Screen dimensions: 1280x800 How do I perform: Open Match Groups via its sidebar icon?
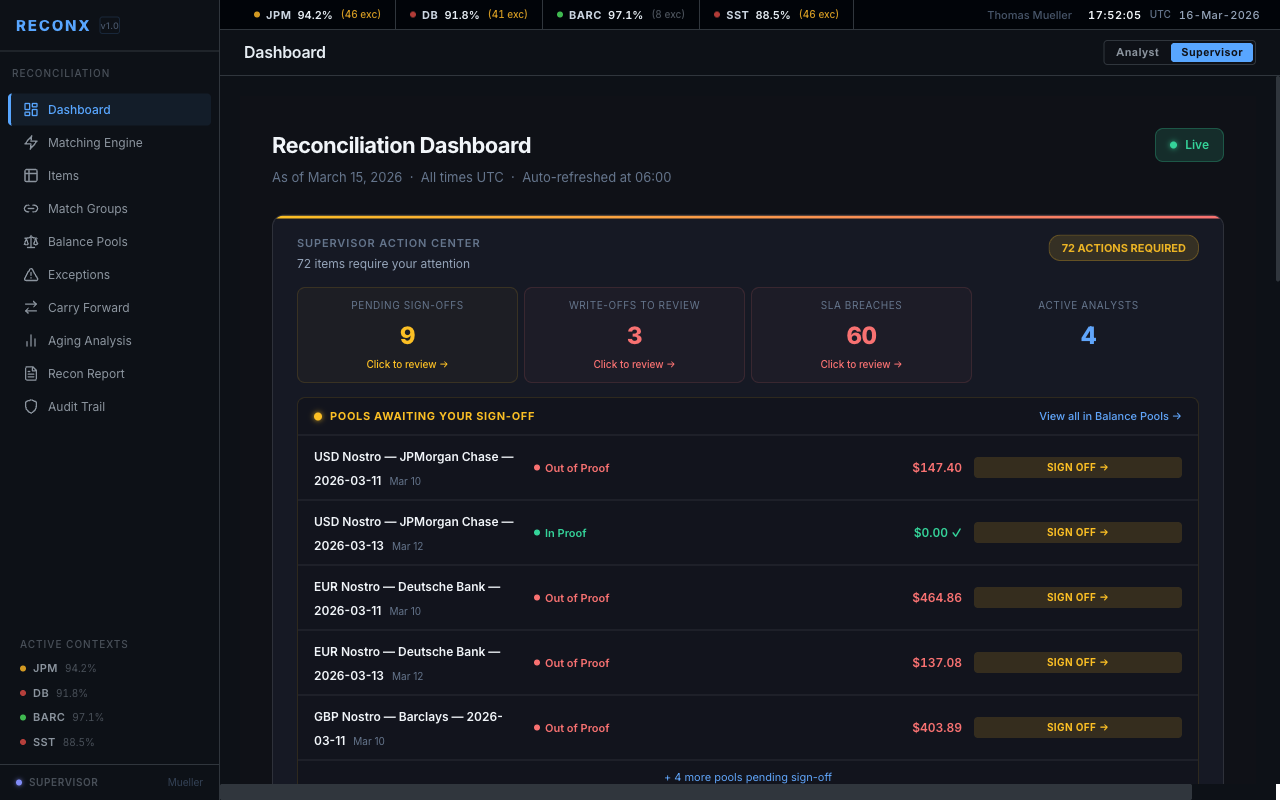point(31,208)
